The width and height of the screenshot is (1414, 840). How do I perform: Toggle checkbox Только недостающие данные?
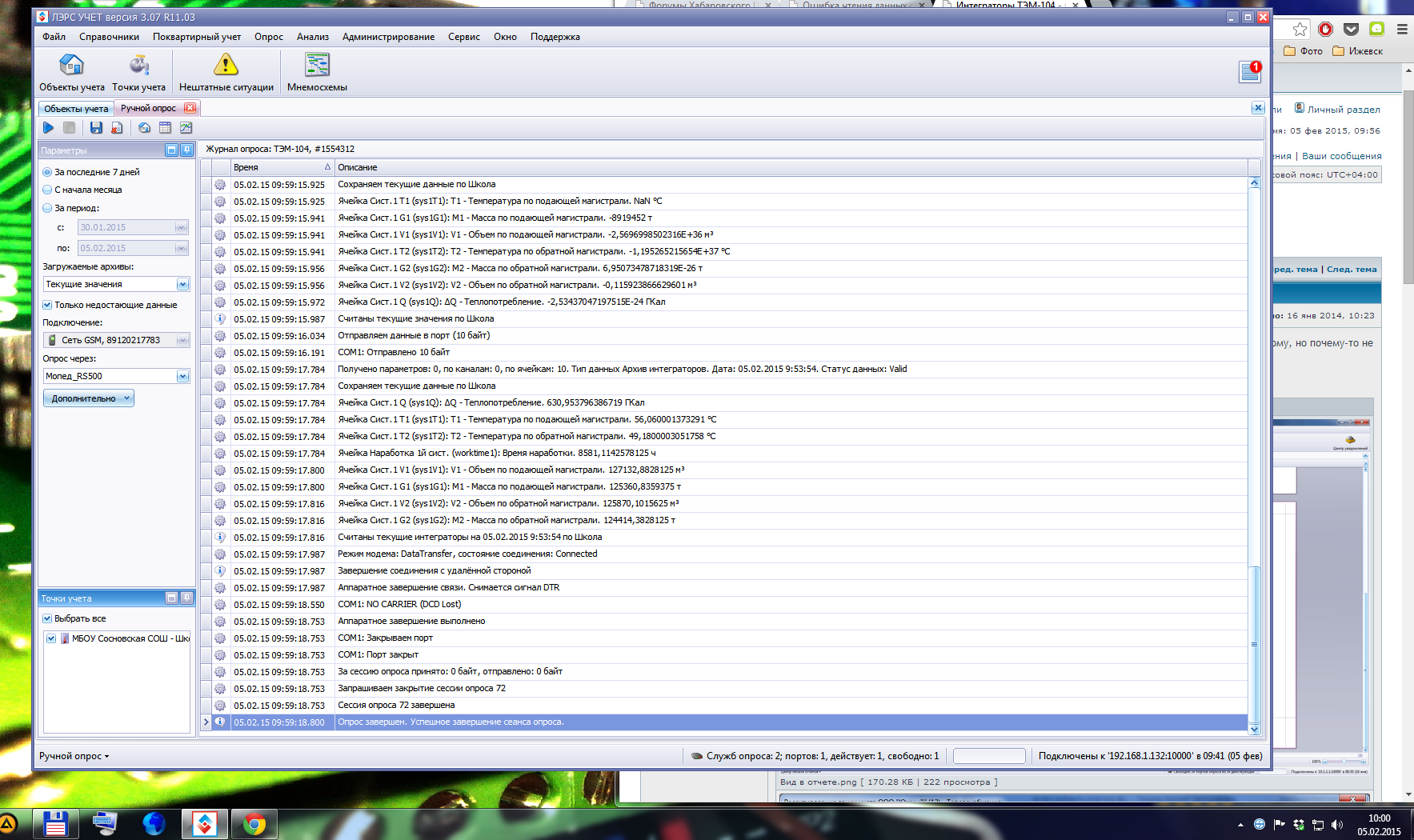coord(47,305)
